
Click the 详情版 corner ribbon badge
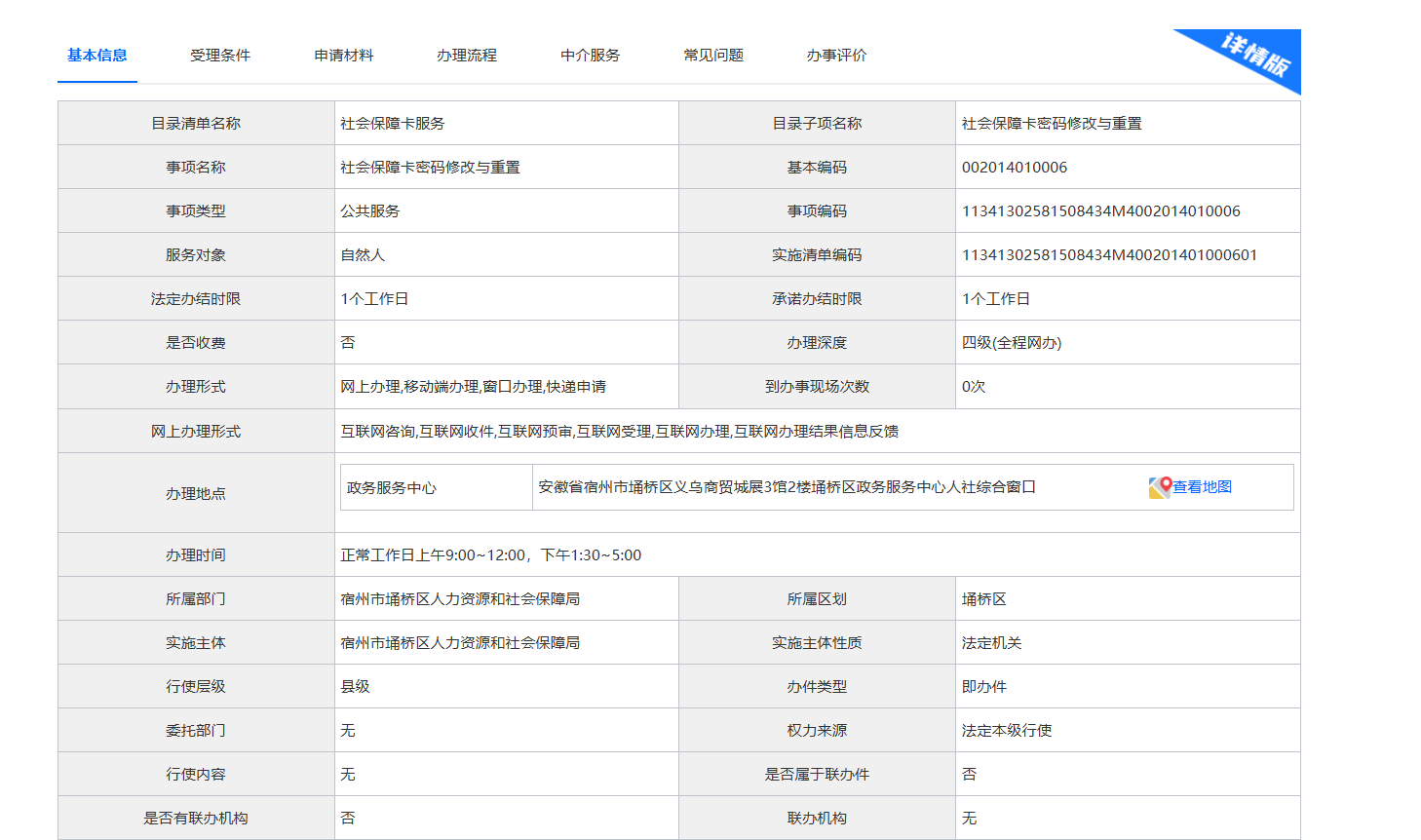coord(1255,55)
